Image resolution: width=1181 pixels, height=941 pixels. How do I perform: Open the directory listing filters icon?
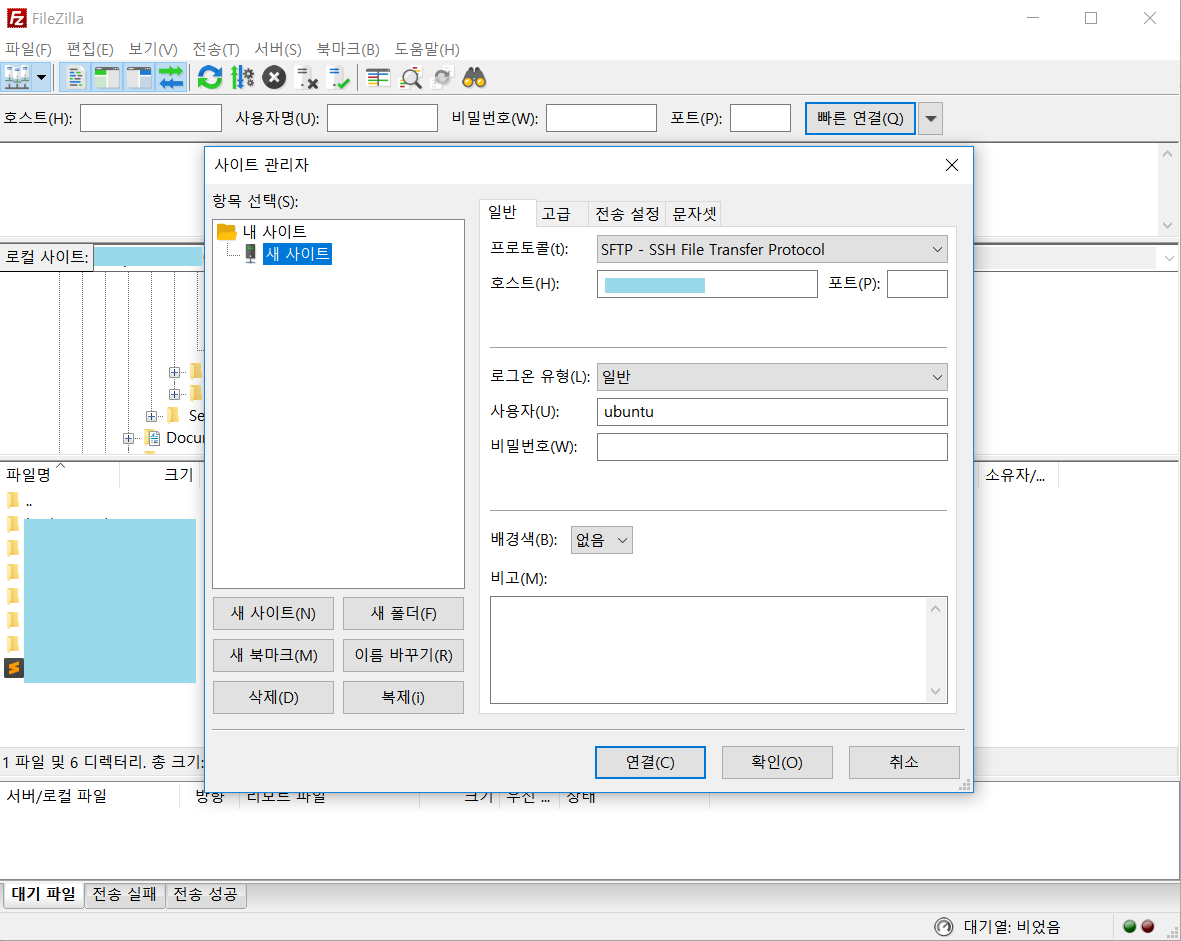377,78
